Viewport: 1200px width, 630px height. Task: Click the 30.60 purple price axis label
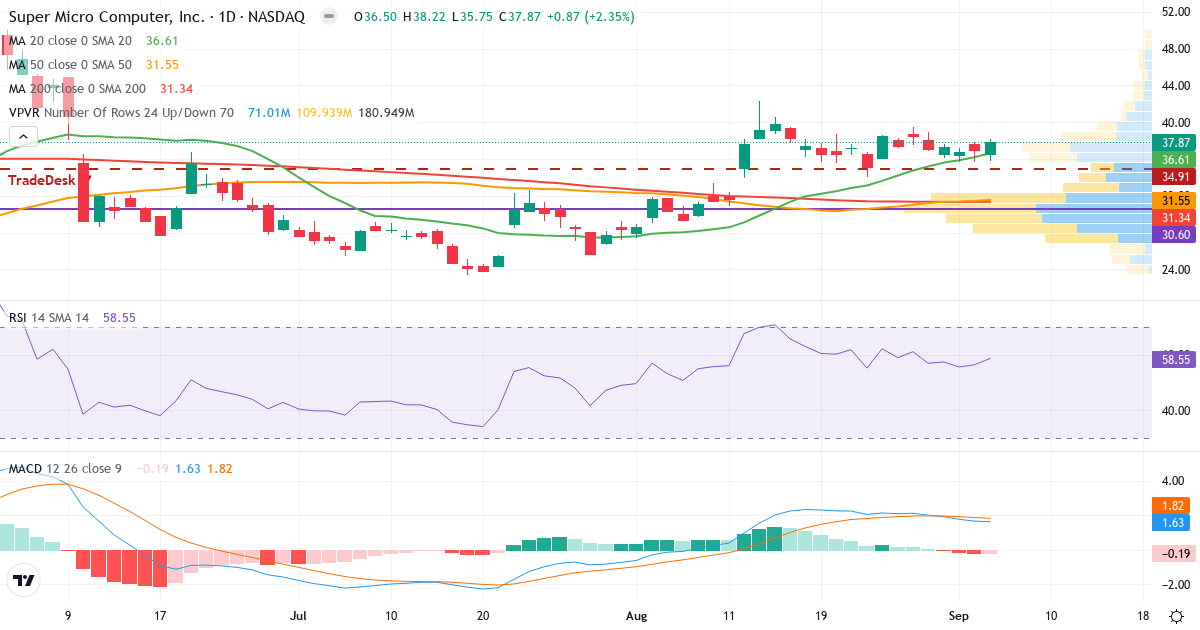(x=1173, y=235)
